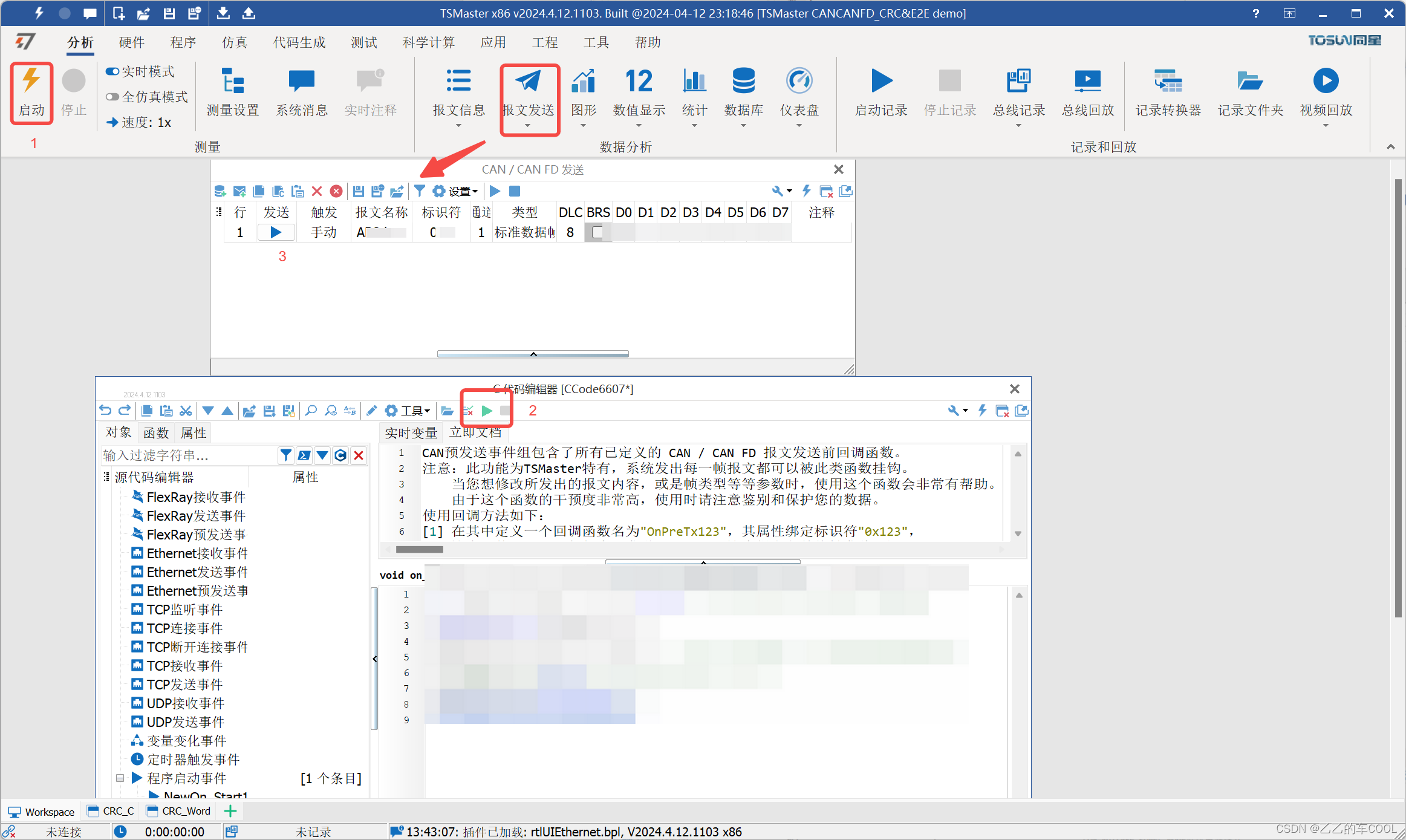This screenshot has height=840, width=1406.
Task: Switch to the 测试 ribbon tab
Action: (x=364, y=42)
